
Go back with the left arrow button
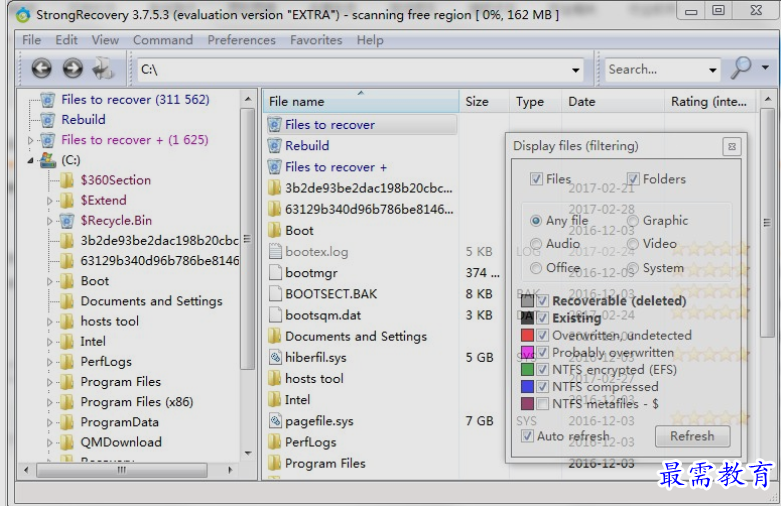[42, 68]
